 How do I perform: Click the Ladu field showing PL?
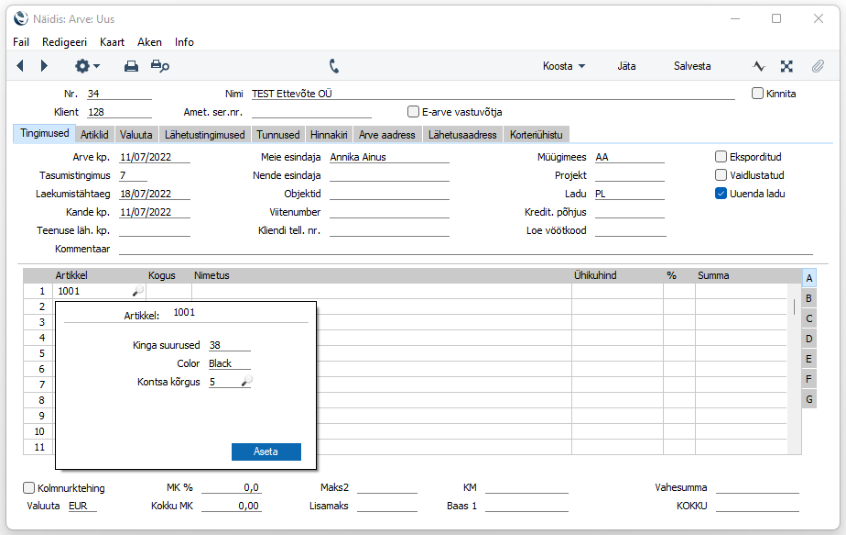tap(630, 194)
